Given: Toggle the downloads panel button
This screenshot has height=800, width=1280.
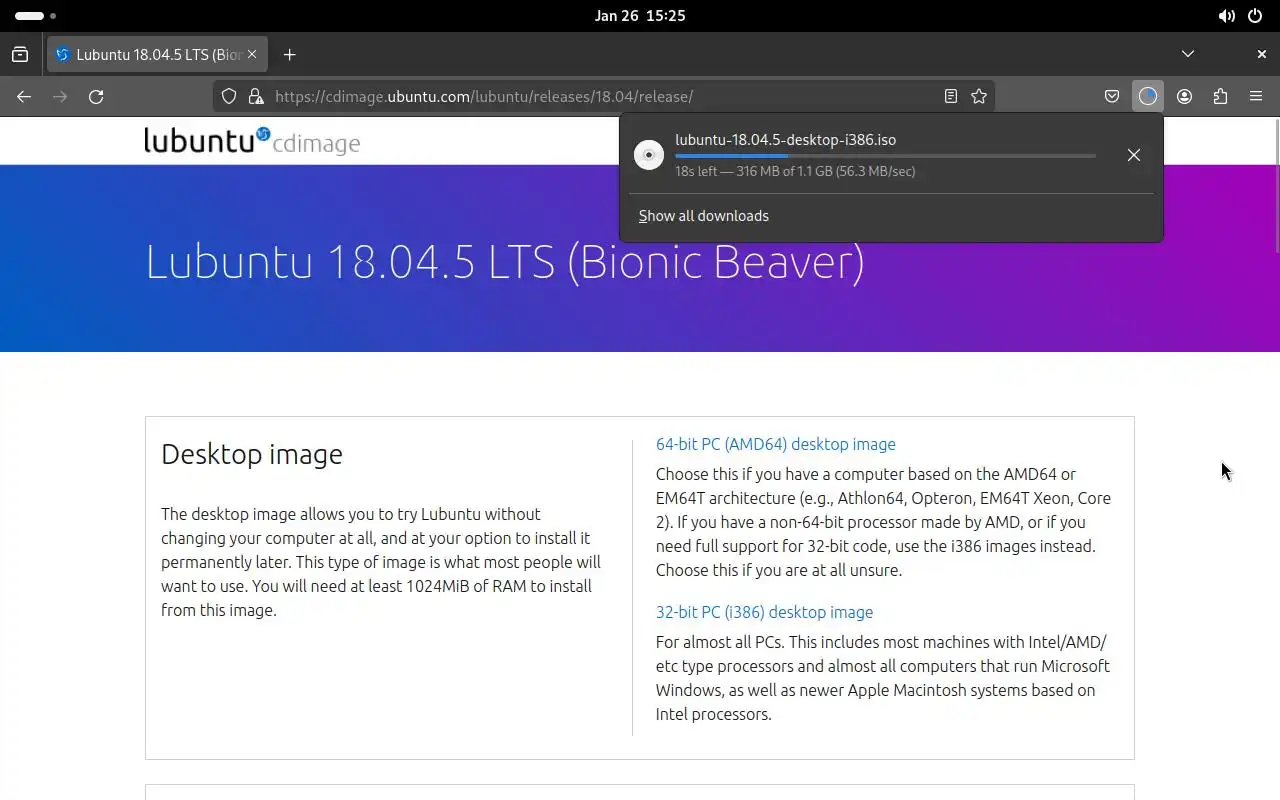Looking at the screenshot, I should click(x=1148, y=96).
